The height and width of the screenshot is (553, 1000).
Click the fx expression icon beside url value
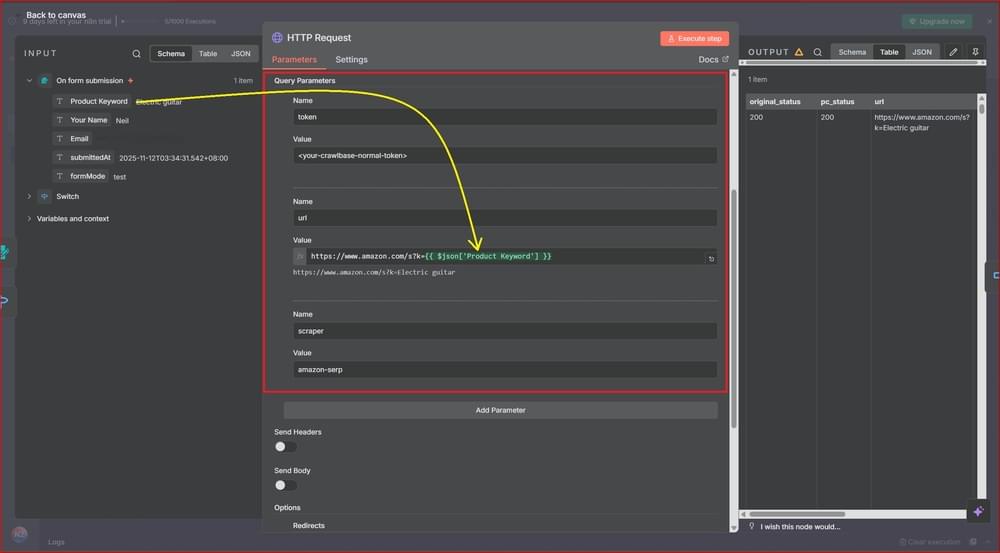pyautogui.click(x=300, y=257)
